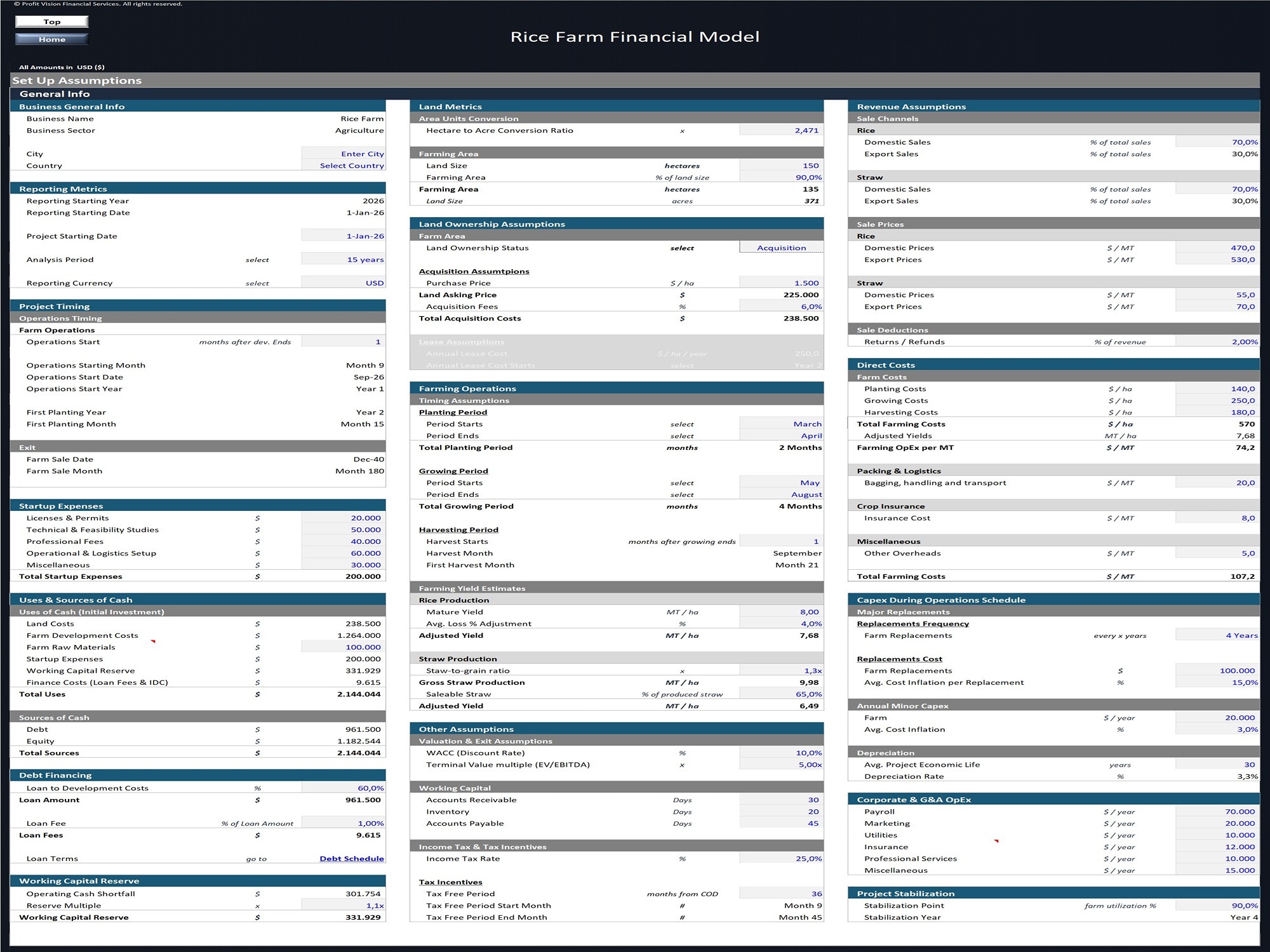Choose the Reporting Currency USD selector
The image size is (1270, 952).
pos(344,283)
